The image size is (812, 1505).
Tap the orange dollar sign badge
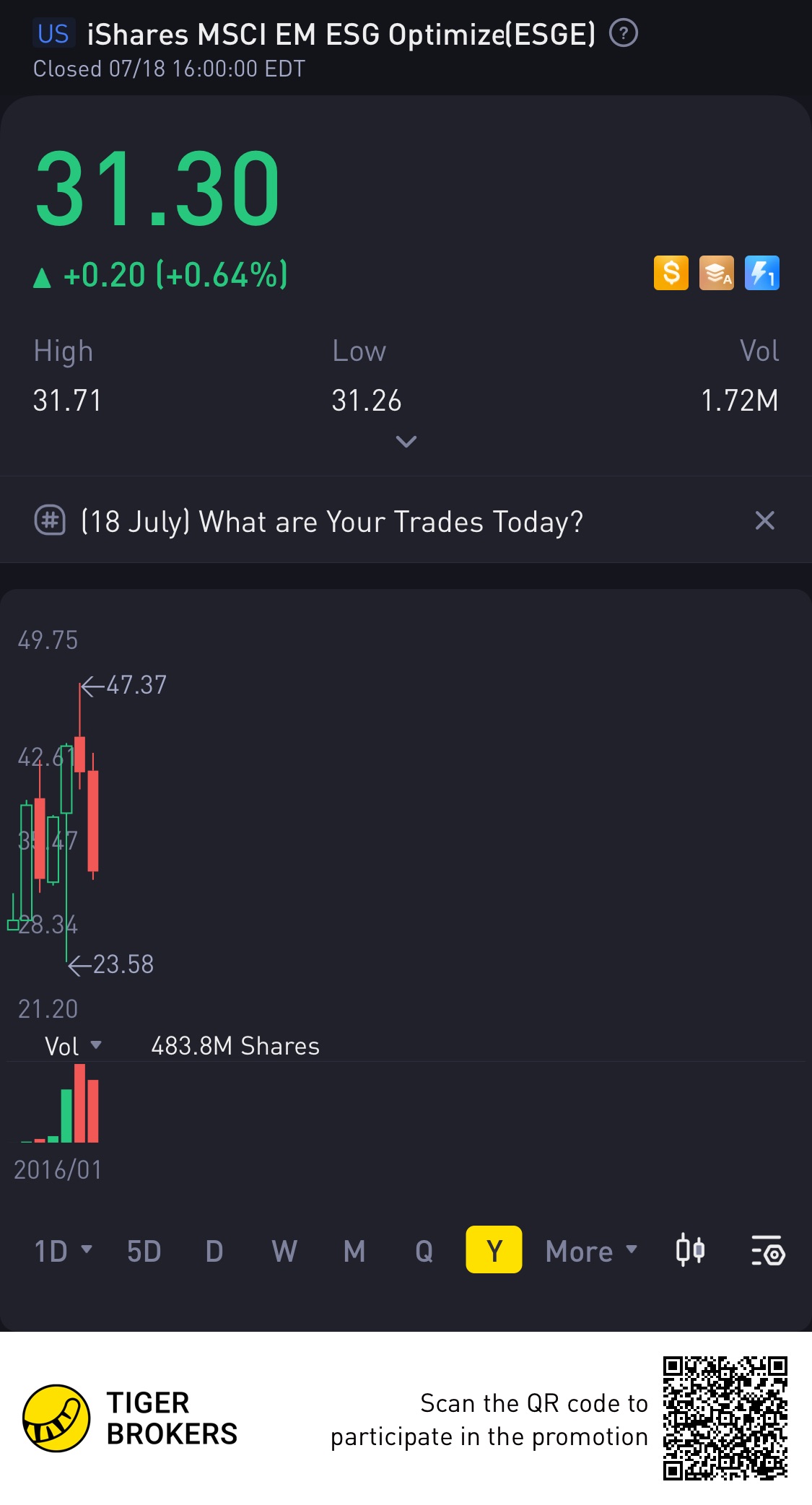tap(671, 274)
